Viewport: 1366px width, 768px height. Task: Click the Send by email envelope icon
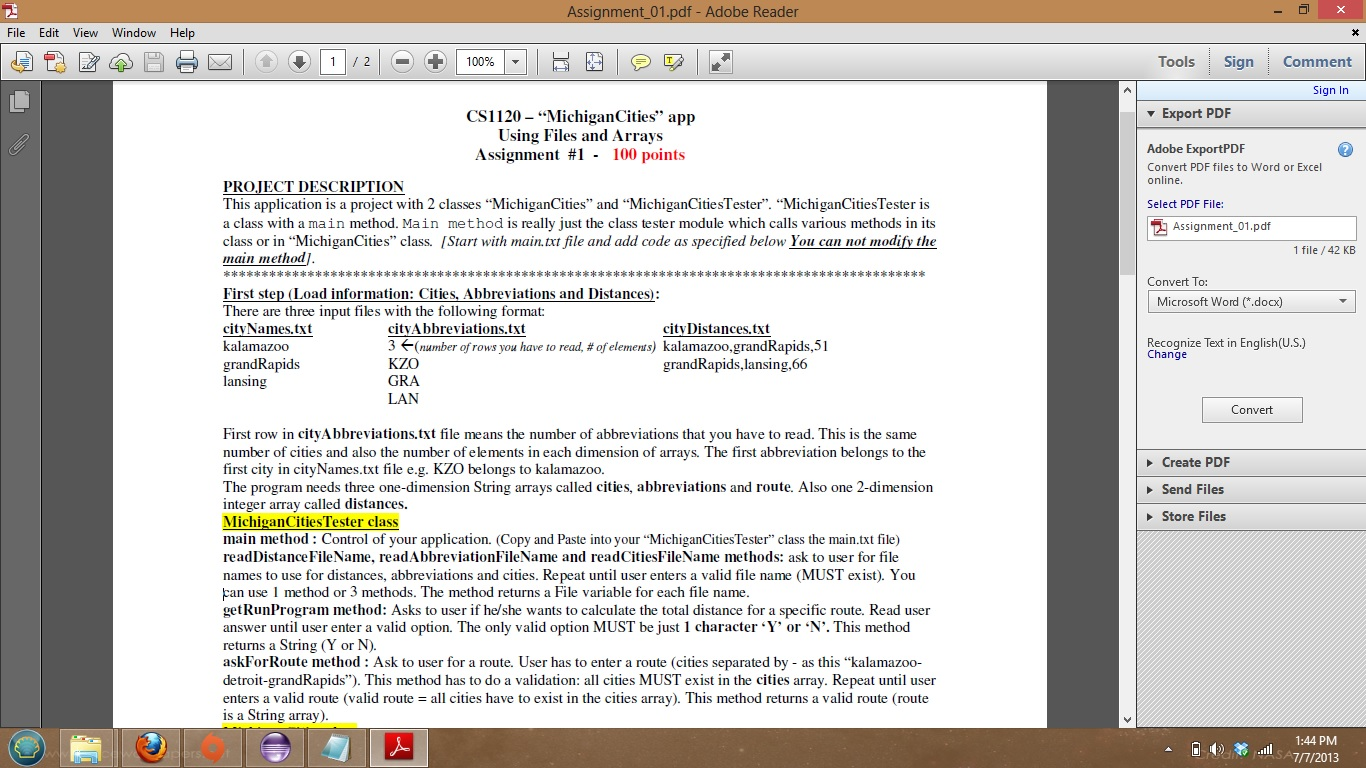(x=220, y=62)
